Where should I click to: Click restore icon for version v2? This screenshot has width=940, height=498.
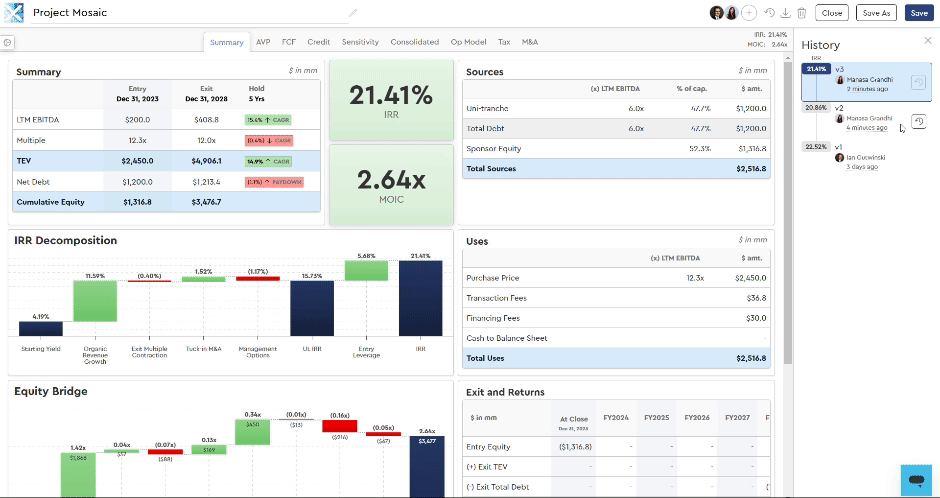coord(917,120)
